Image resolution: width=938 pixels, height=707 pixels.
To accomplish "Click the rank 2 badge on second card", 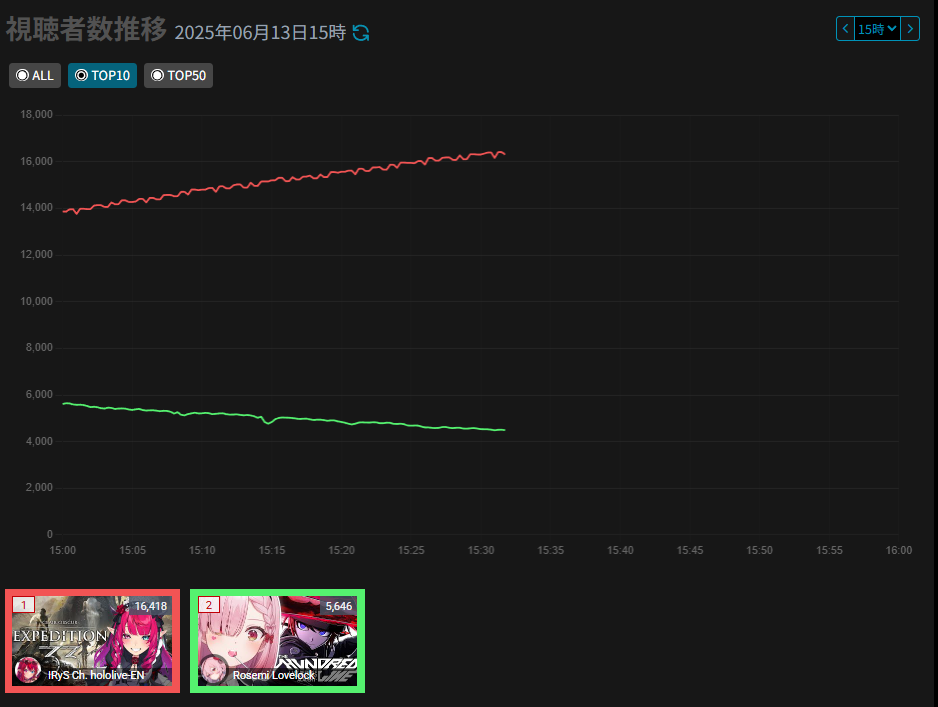I will pos(209,605).
